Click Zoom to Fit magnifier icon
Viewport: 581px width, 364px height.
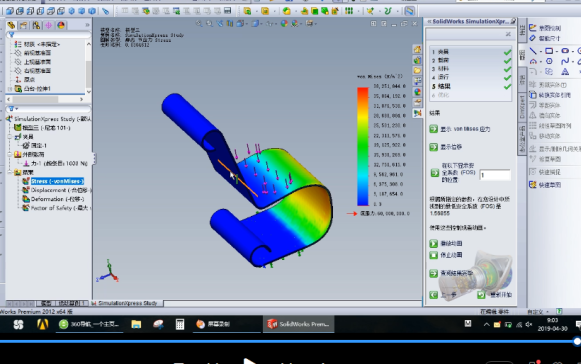(199, 24)
